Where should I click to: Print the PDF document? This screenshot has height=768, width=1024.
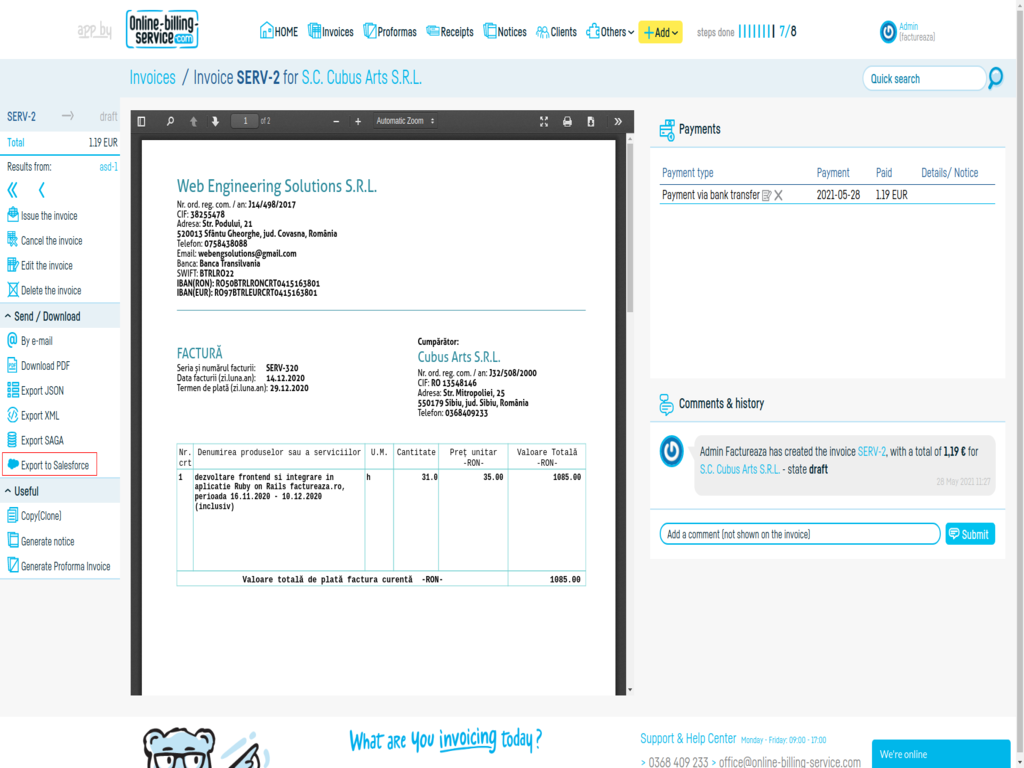567,121
